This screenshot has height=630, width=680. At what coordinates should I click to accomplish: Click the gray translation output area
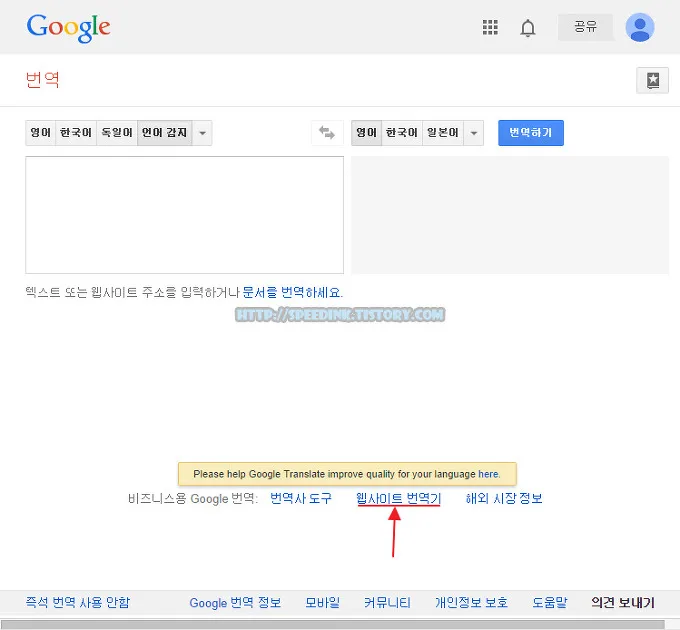(510, 215)
